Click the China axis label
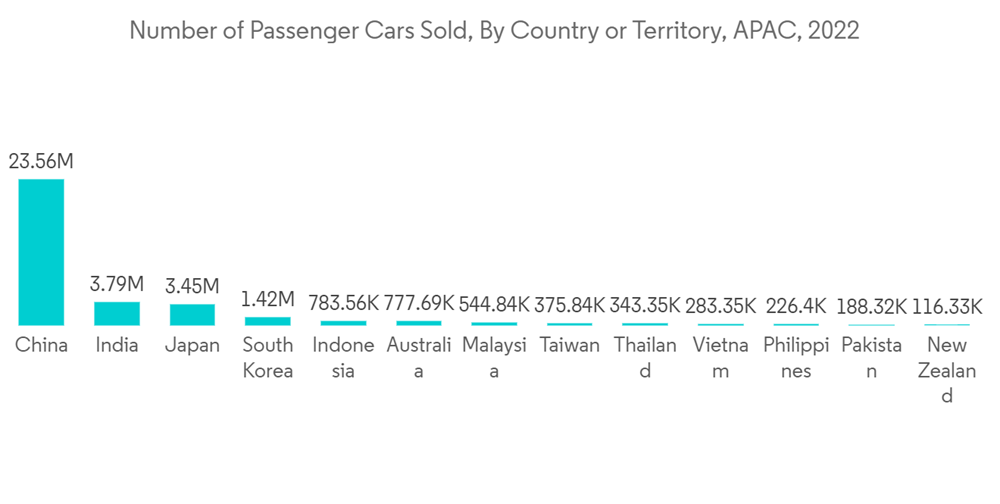The image size is (1000, 504). click(x=41, y=345)
